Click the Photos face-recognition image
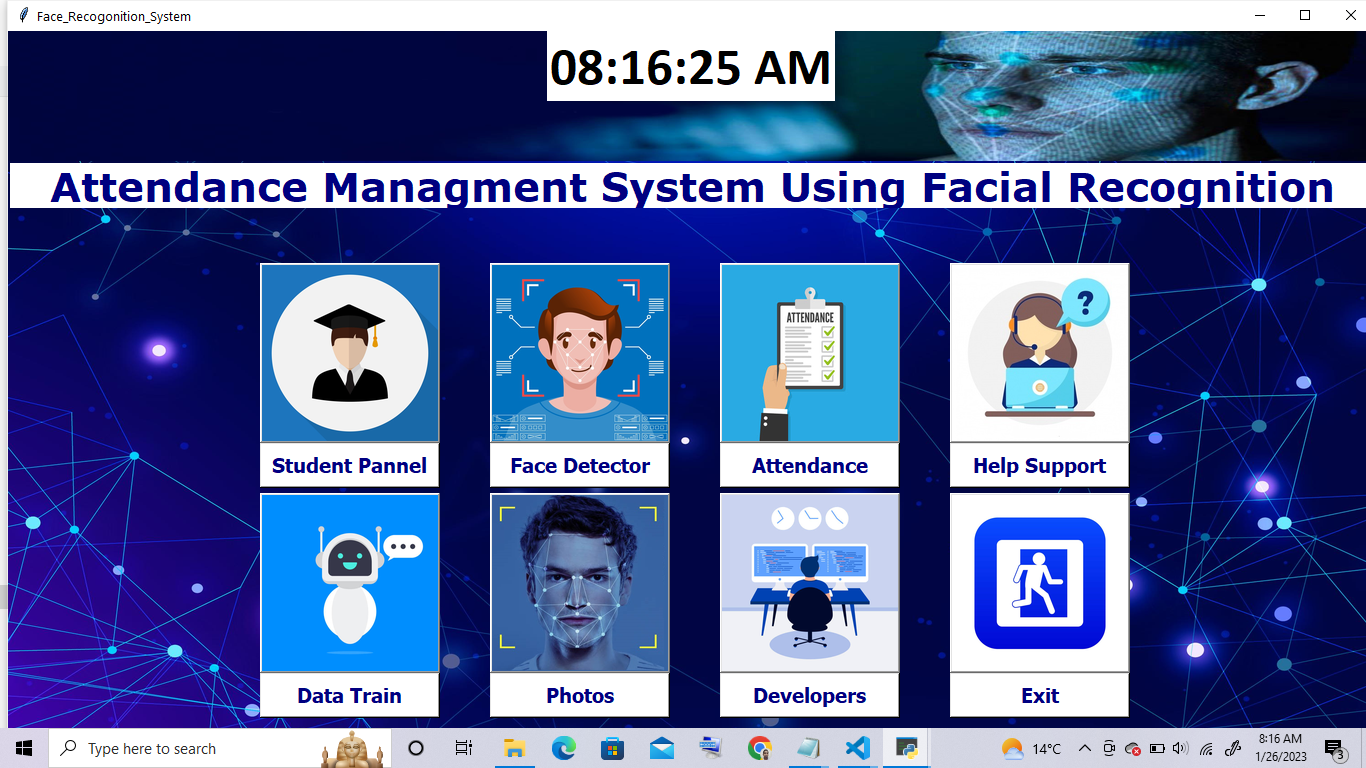 (x=579, y=582)
